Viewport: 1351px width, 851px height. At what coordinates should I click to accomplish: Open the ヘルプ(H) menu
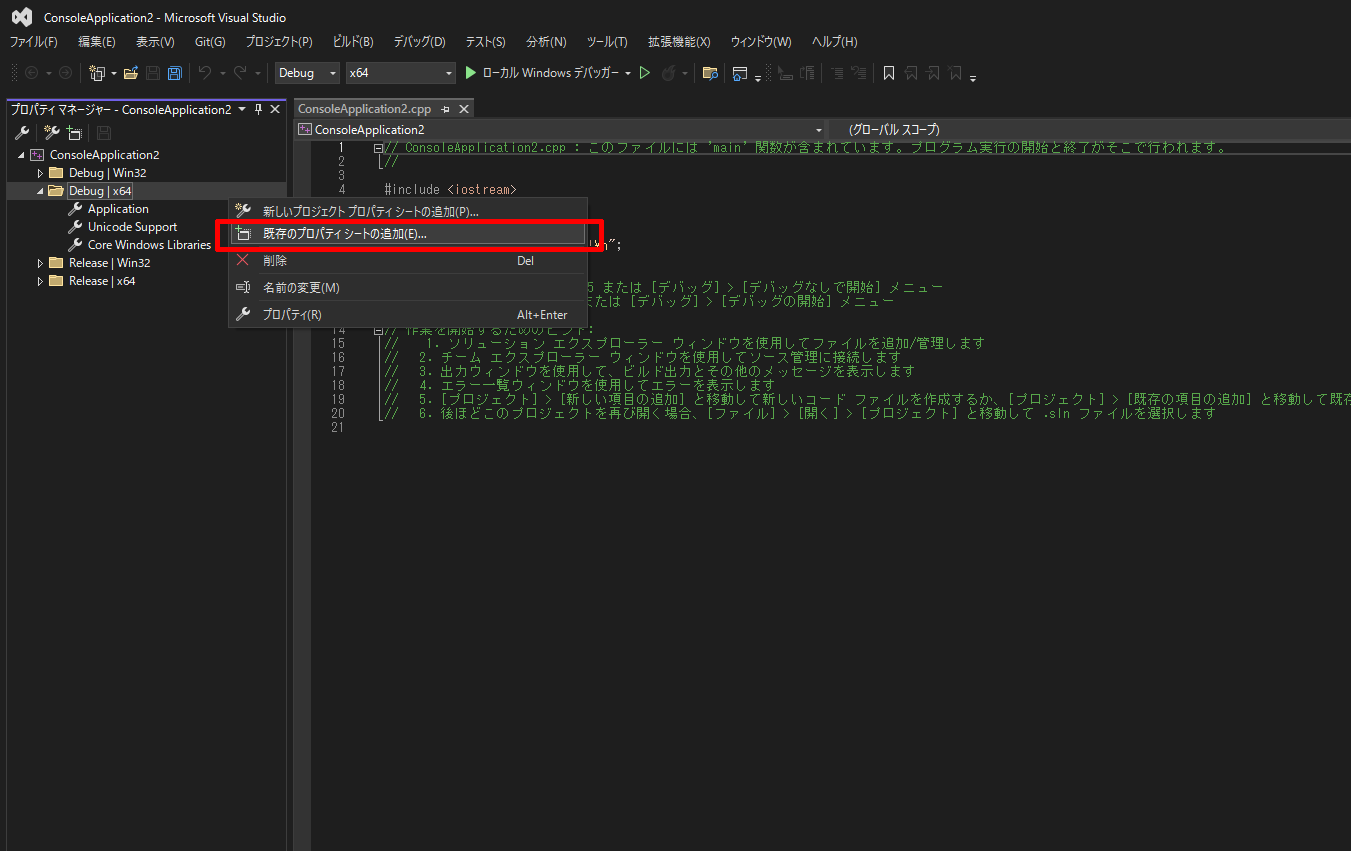coord(834,42)
